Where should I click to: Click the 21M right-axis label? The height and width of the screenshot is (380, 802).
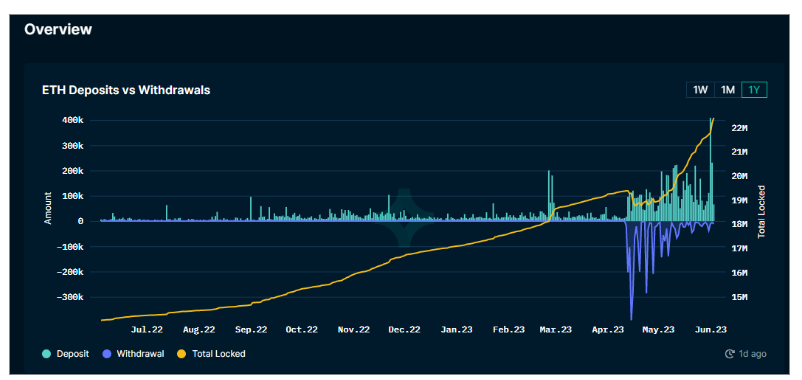coord(740,152)
